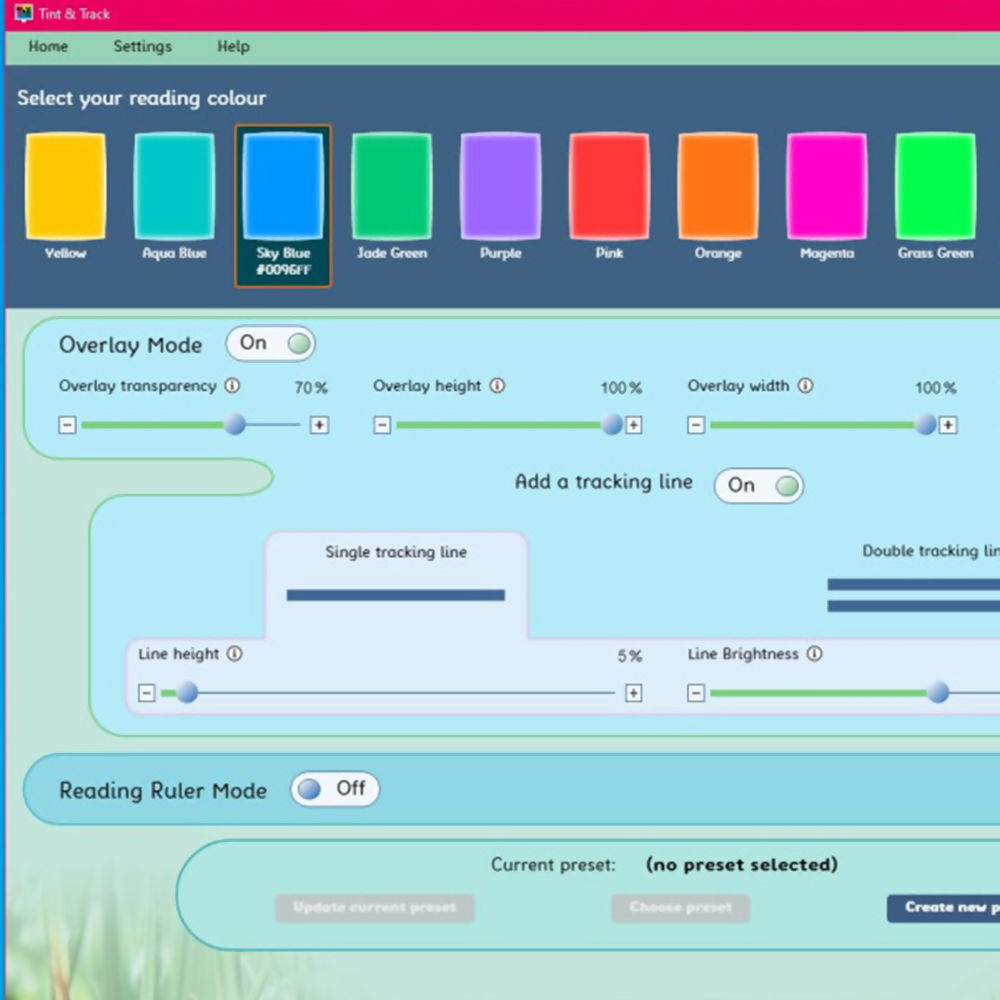This screenshot has height=1000, width=1000.
Task: Choose the Grass Green reading colour
Action: [x=935, y=188]
